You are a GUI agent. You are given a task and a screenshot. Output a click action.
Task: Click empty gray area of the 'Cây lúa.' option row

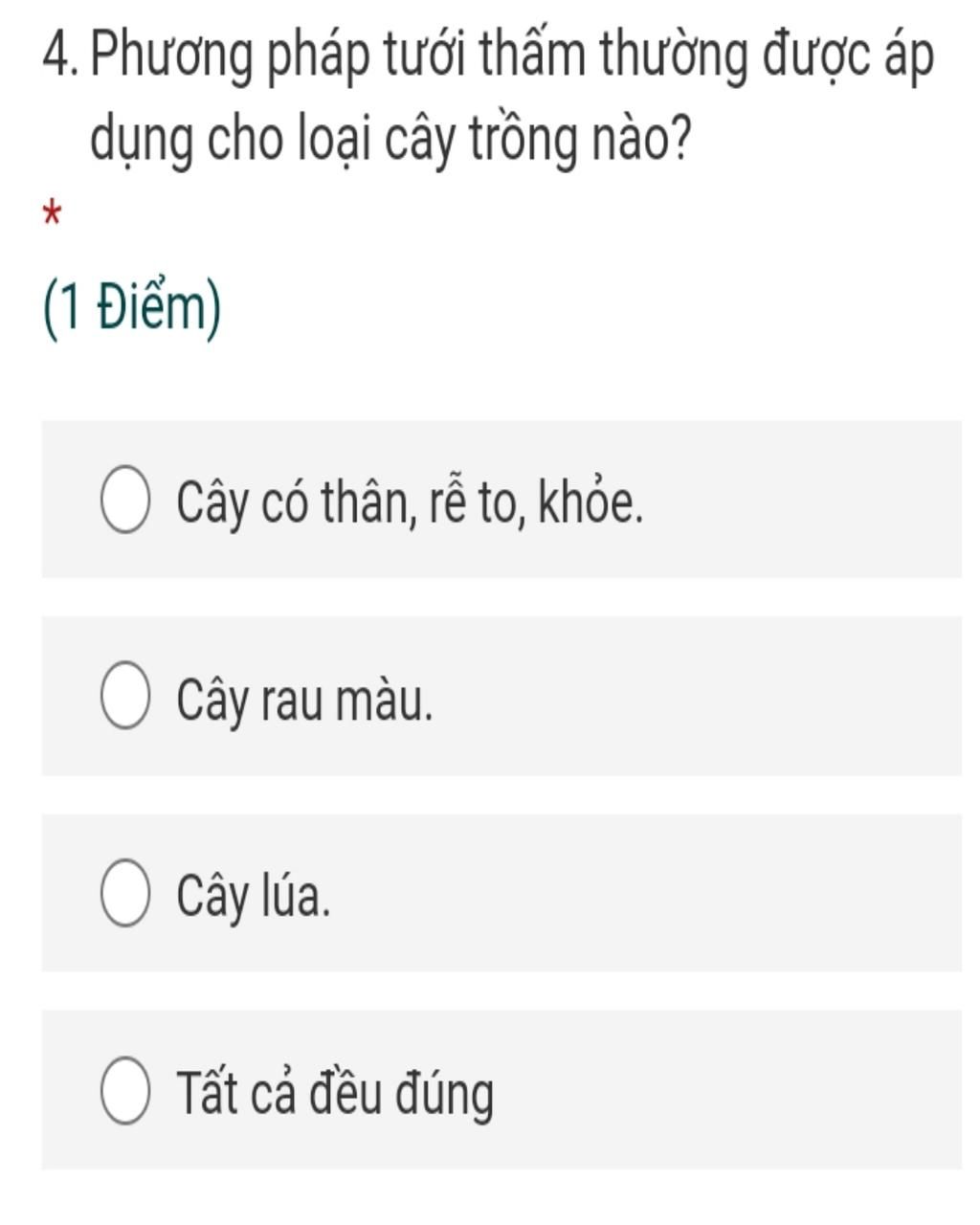coord(651,894)
